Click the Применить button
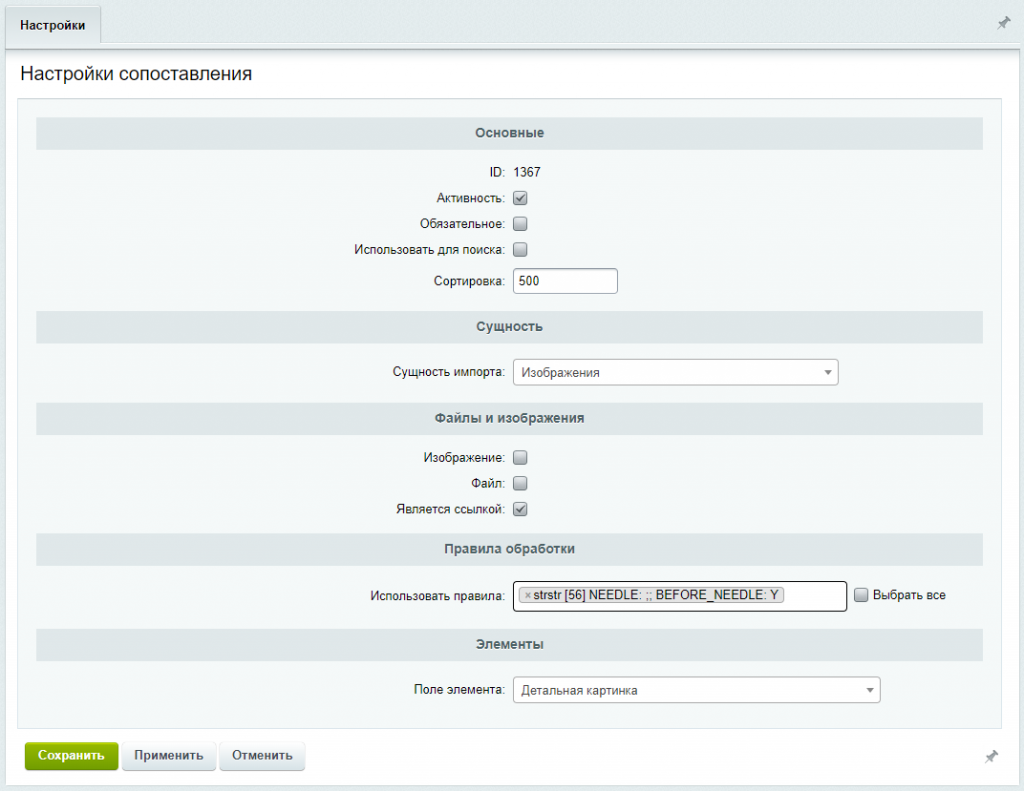1024x791 pixels. (x=168, y=756)
